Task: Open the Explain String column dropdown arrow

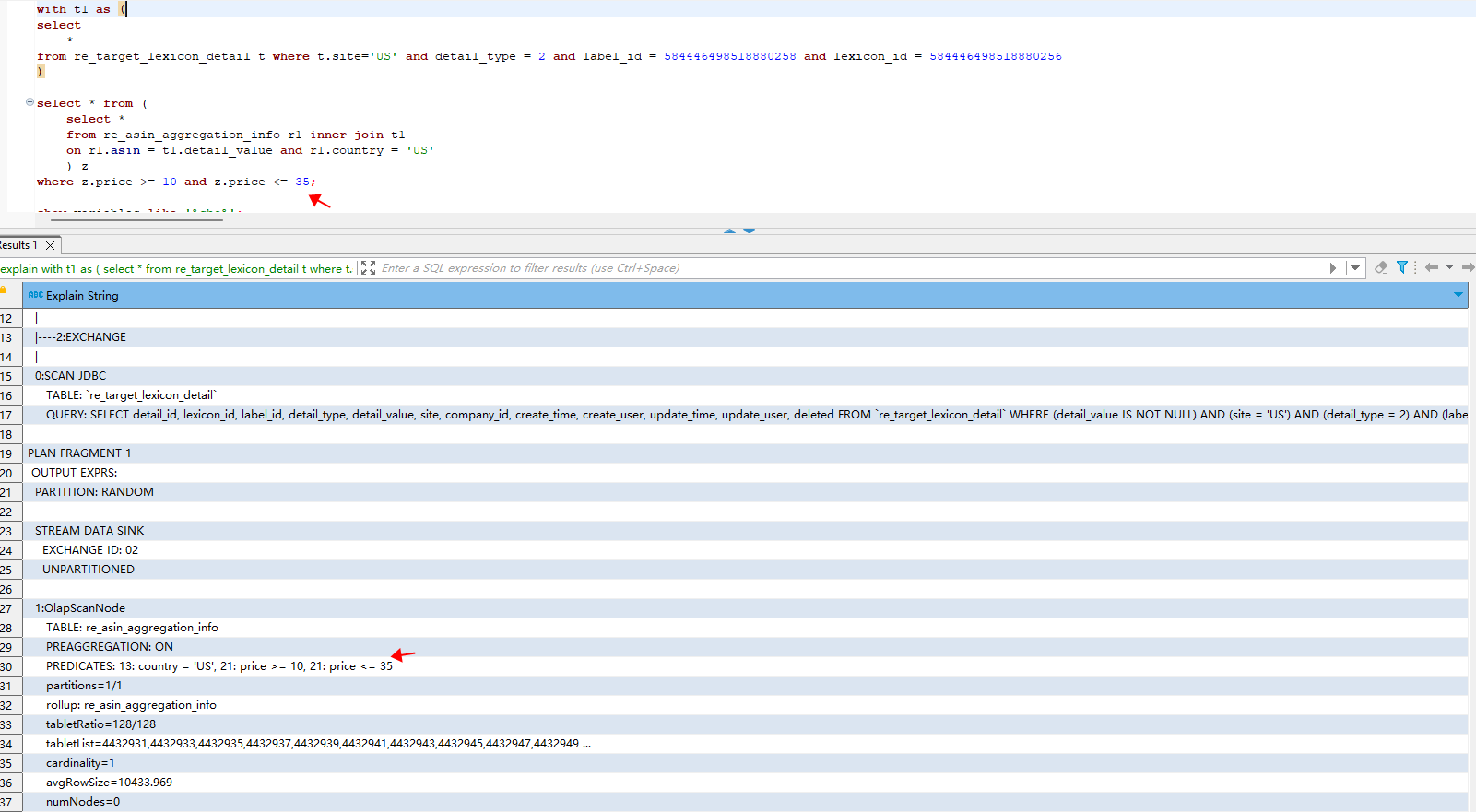Action: [x=1458, y=295]
